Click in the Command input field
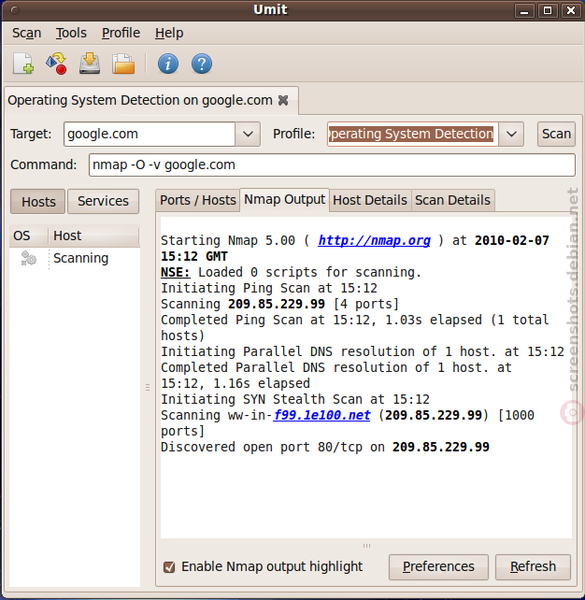 [x=332, y=165]
